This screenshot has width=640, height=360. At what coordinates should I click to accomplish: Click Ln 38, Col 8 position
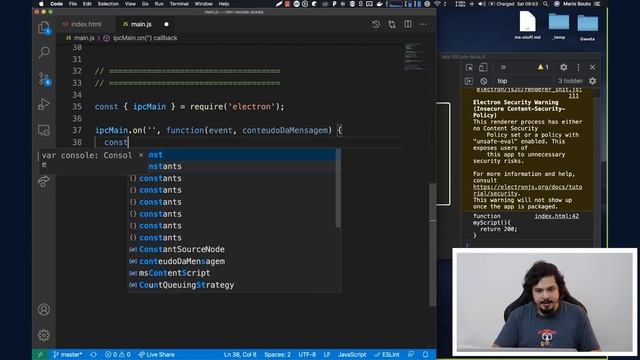click(x=240, y=355)
